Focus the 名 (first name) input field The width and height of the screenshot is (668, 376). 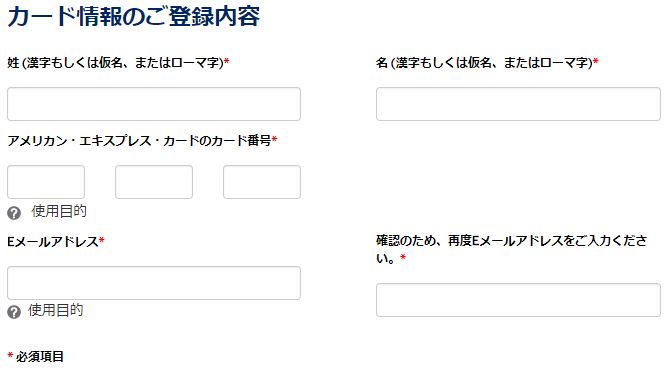518,104
